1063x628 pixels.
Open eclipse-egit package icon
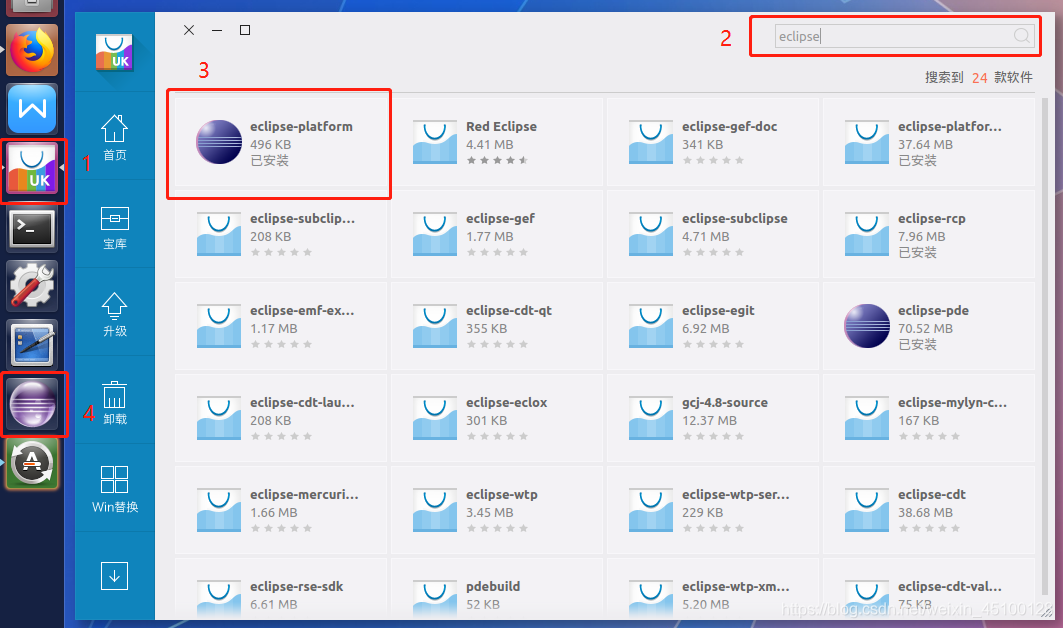point(651,326)
